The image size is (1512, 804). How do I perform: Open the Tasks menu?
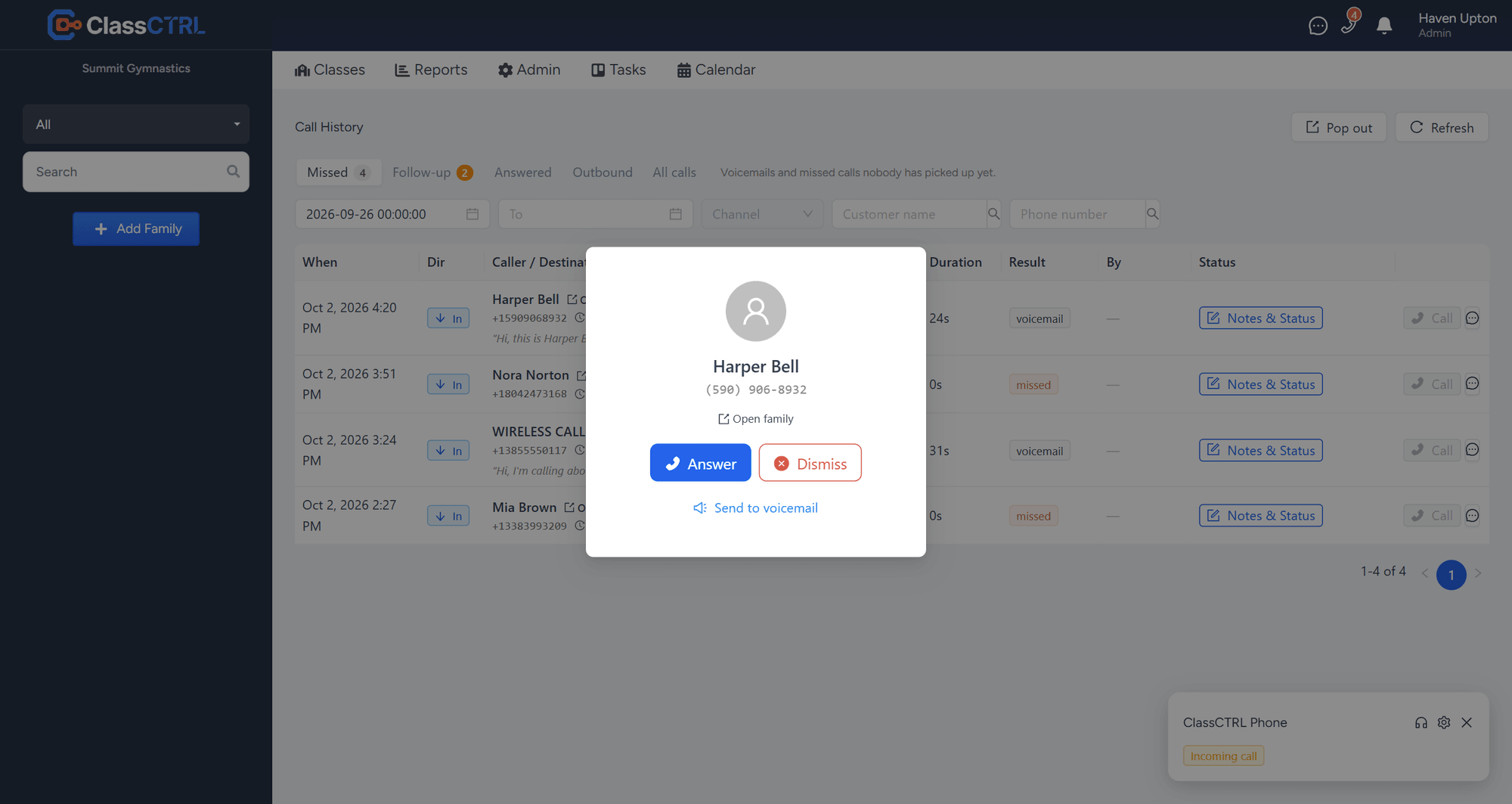tap(618, 70)
